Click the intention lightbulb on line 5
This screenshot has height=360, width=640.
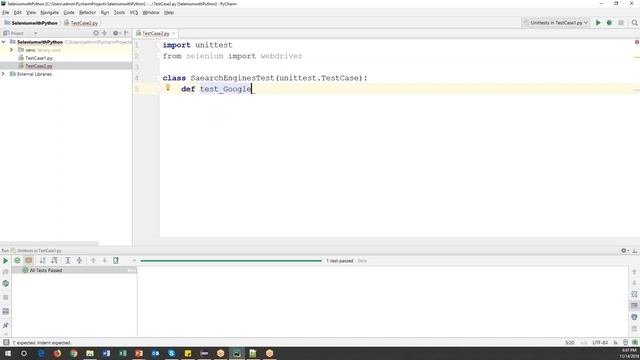[x=168, y=88]
